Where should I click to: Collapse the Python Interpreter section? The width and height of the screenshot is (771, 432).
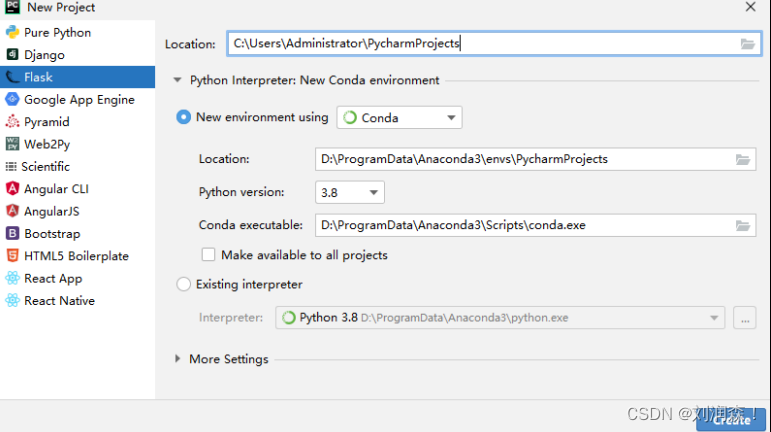[x=178, y=80]
